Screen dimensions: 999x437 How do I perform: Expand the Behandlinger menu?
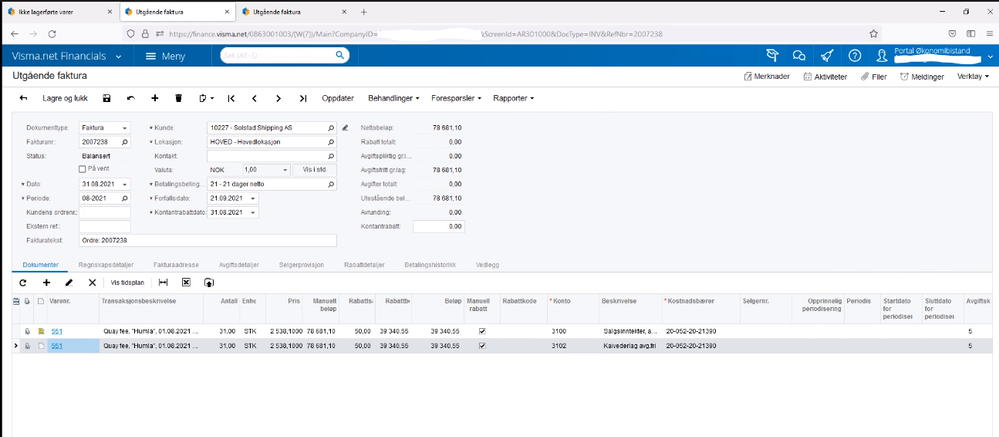click(394, 98)
